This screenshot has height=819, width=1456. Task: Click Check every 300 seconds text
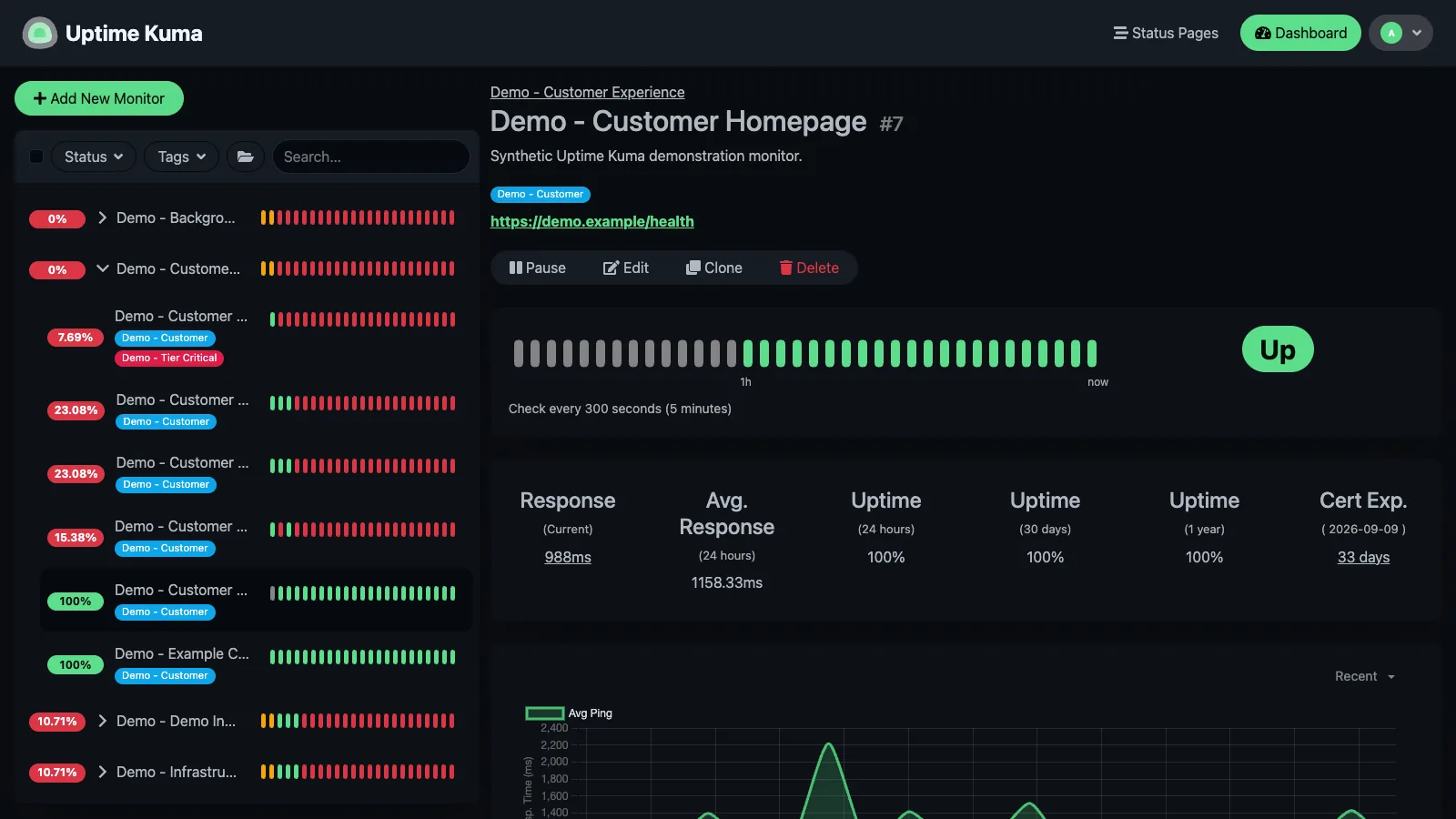coord(620,409)
